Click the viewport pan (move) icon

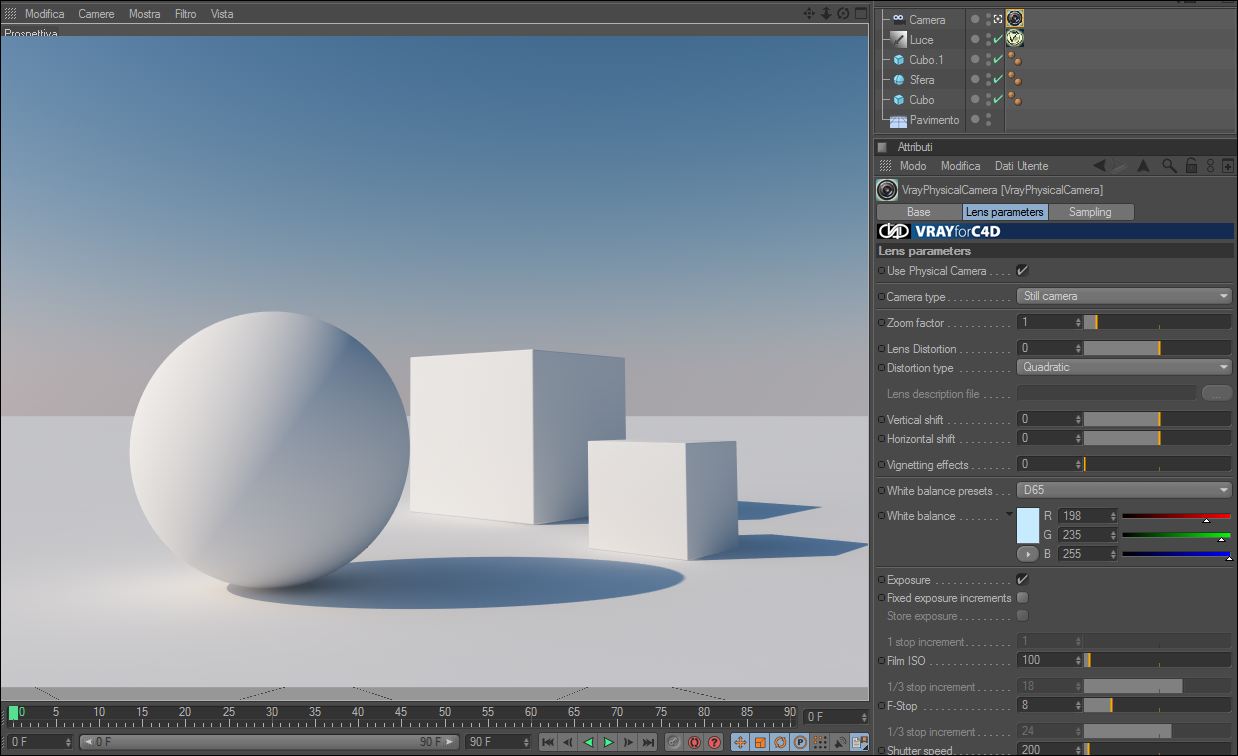pos(809,14)
